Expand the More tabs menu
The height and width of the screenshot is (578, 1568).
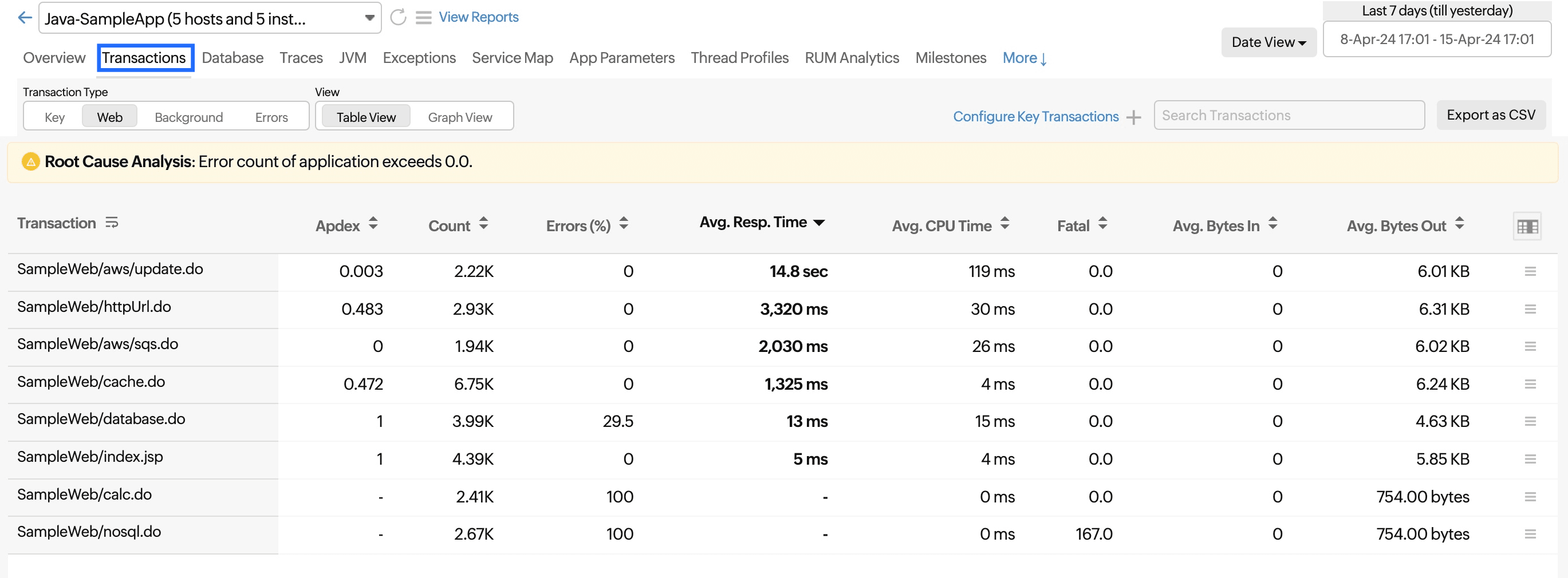[1024, 58]
